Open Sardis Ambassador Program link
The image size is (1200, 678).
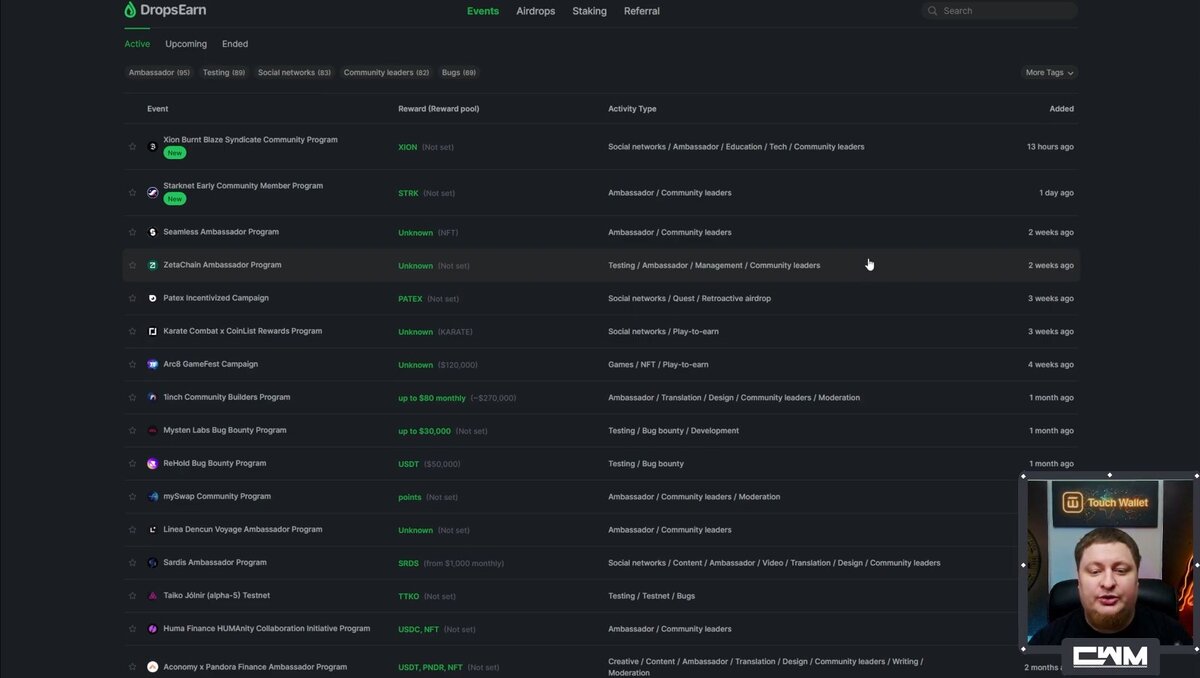click(x=215, y=562)
